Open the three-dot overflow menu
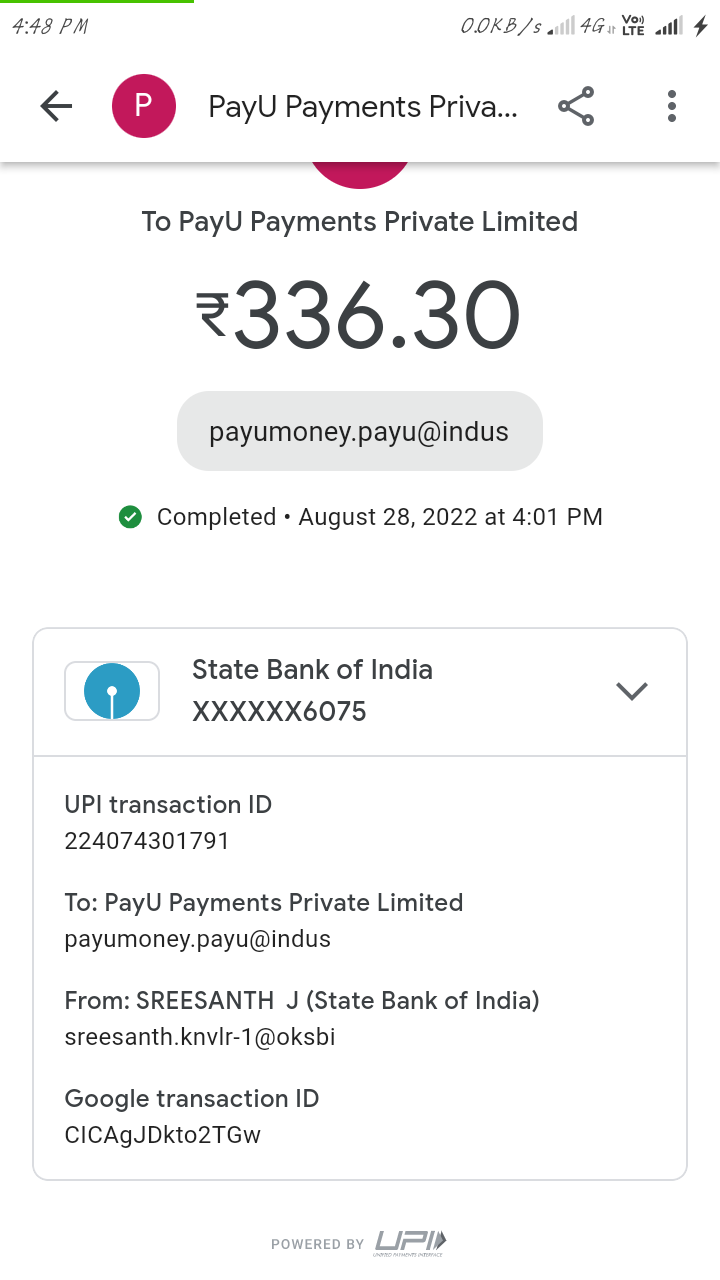The image size is (720, 1280). click(672, 106)
